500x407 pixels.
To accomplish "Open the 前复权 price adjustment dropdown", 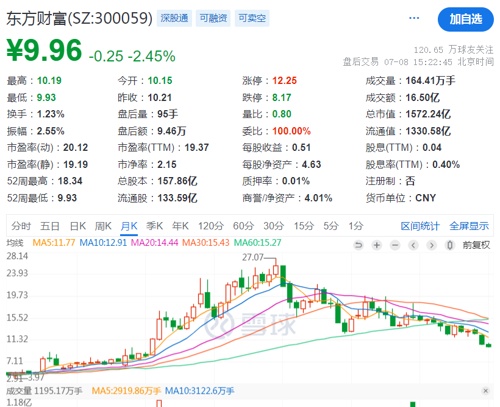I will [476, 246].
